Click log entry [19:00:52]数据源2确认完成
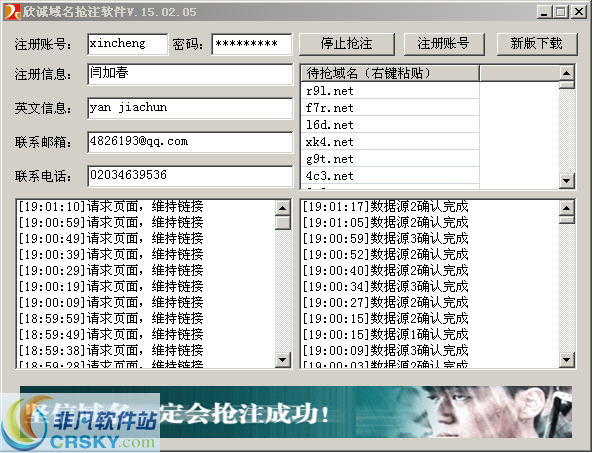592x453 pixels. click(385, 254)
